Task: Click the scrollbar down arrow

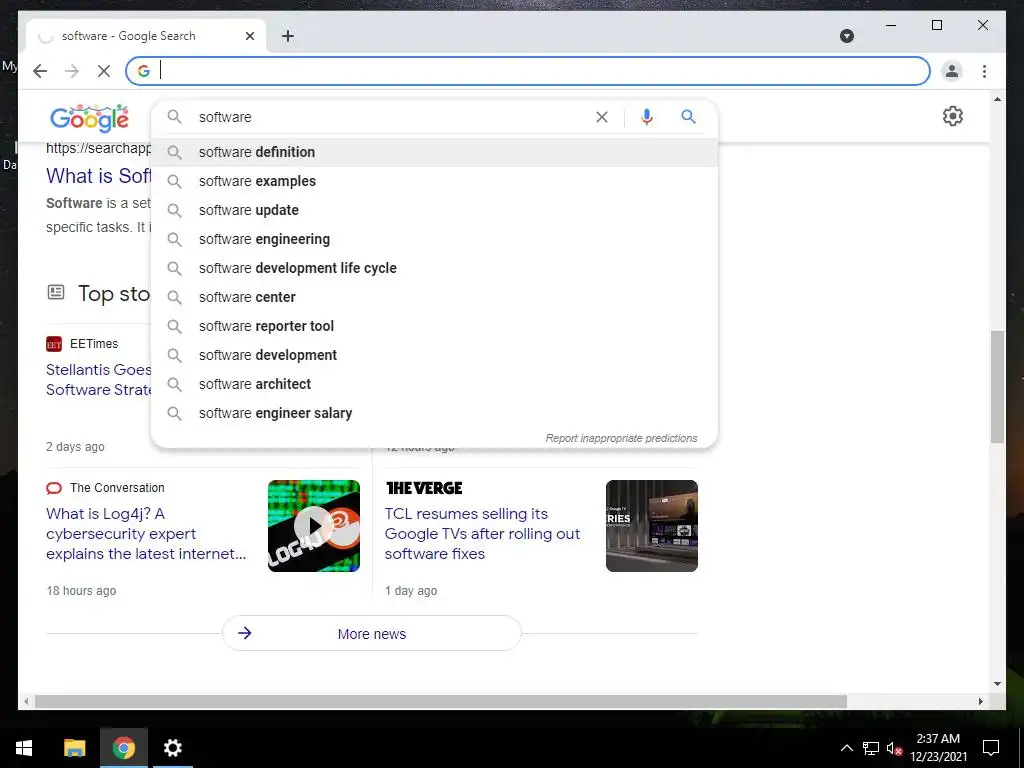Action: coord(997,684)
